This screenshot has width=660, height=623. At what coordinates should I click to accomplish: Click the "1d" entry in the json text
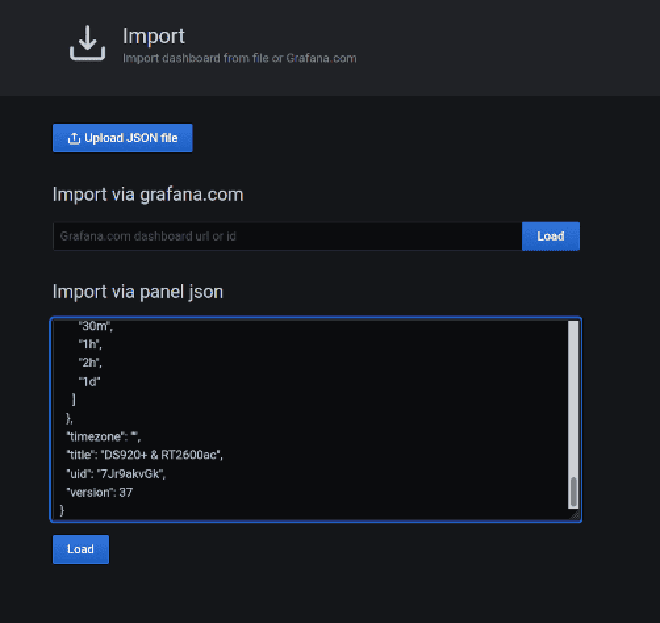click(89, 381)
